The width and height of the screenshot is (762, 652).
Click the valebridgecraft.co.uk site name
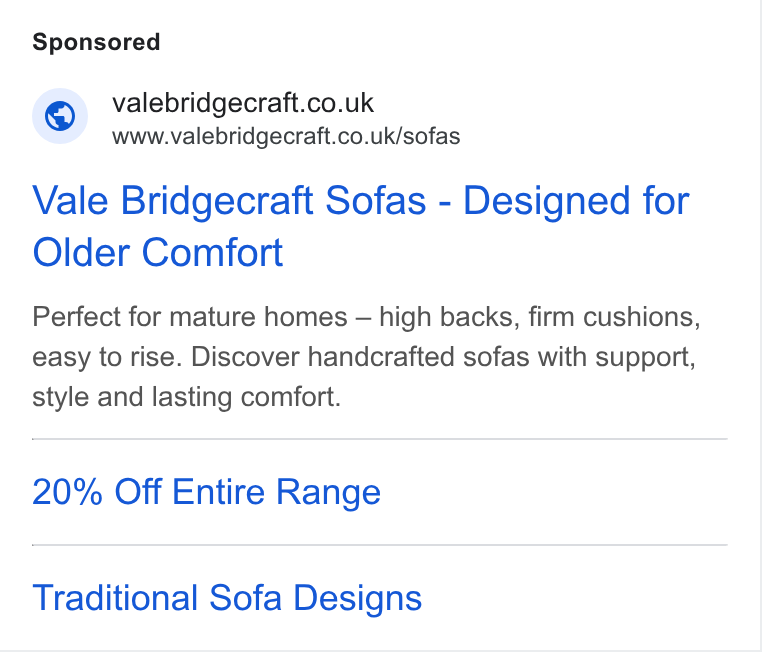[x=242, y=103]
